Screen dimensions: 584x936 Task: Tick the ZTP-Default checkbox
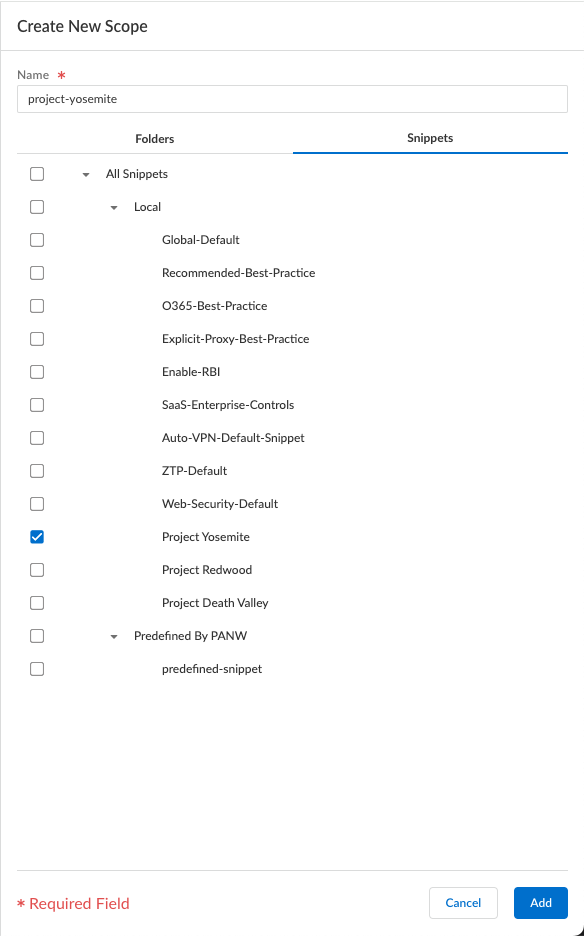37,470
